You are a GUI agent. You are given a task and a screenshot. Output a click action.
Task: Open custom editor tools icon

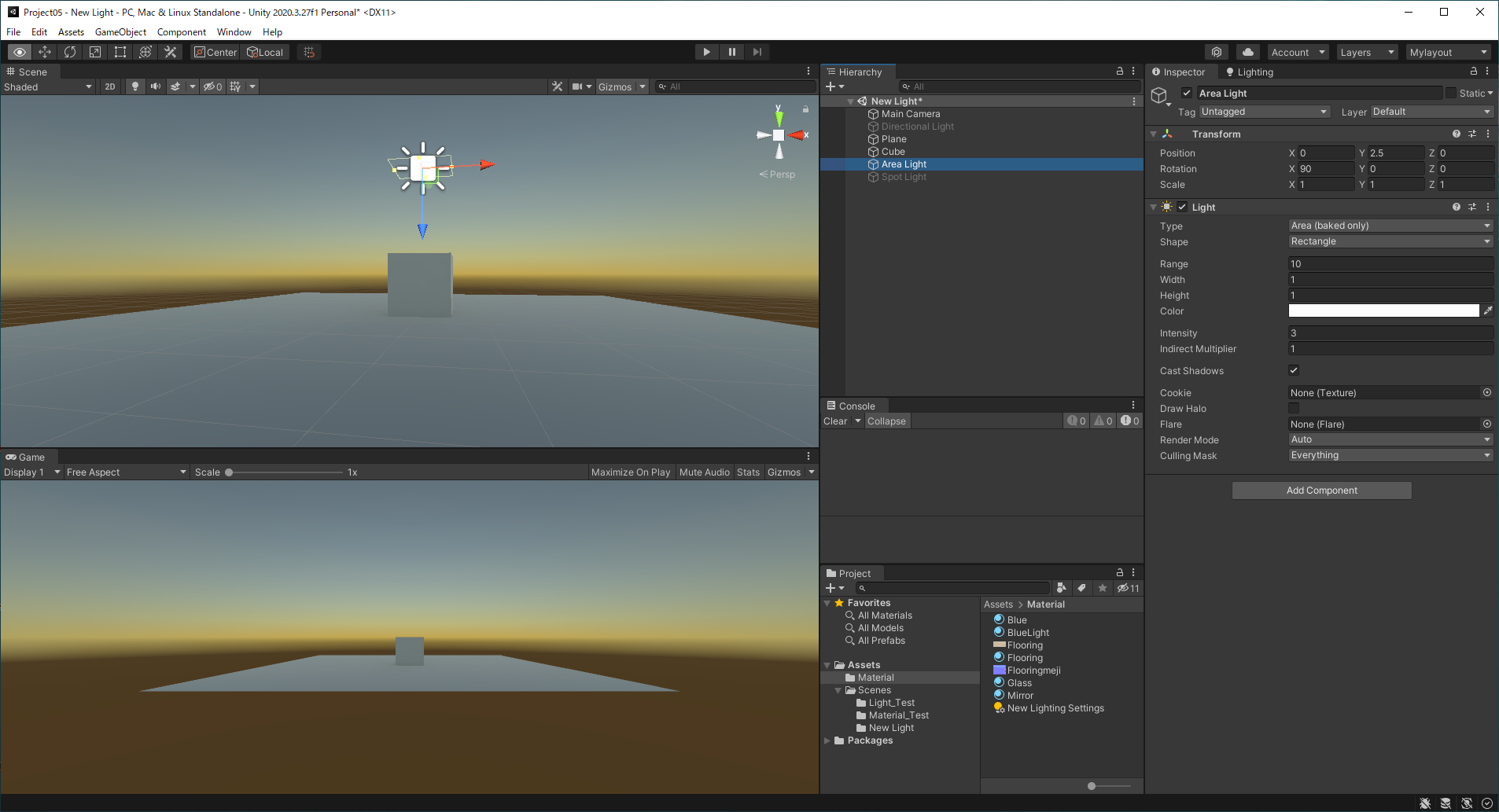[x=171, y=52]
